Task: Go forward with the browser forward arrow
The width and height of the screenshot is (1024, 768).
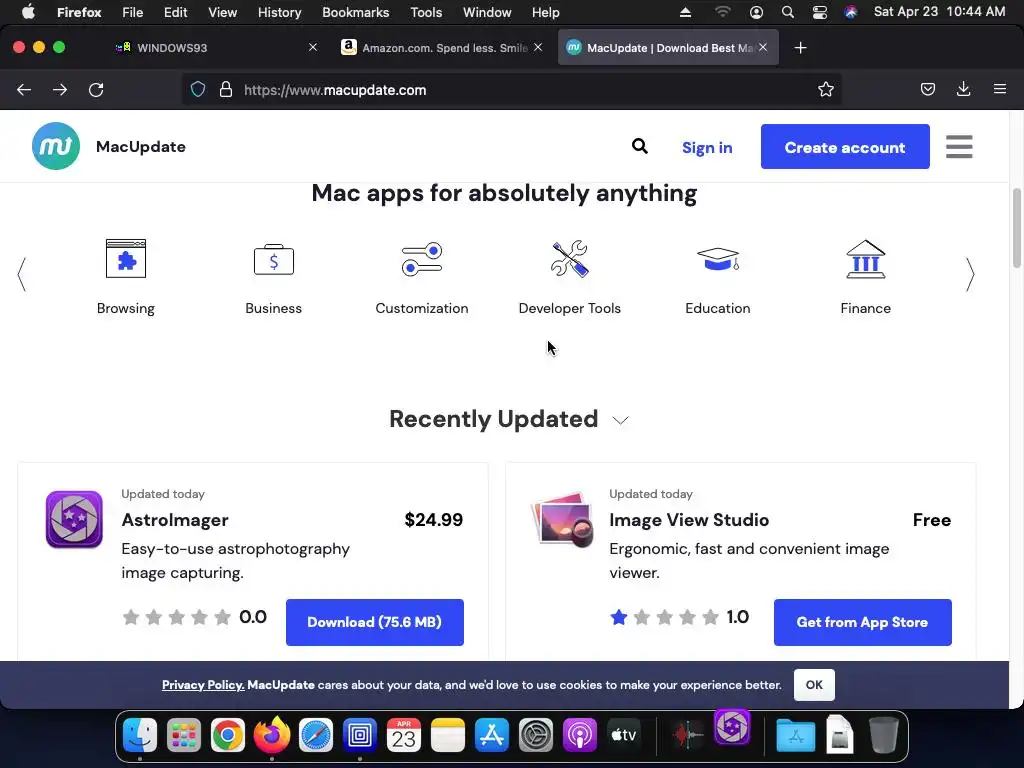Action: point(60,89)
